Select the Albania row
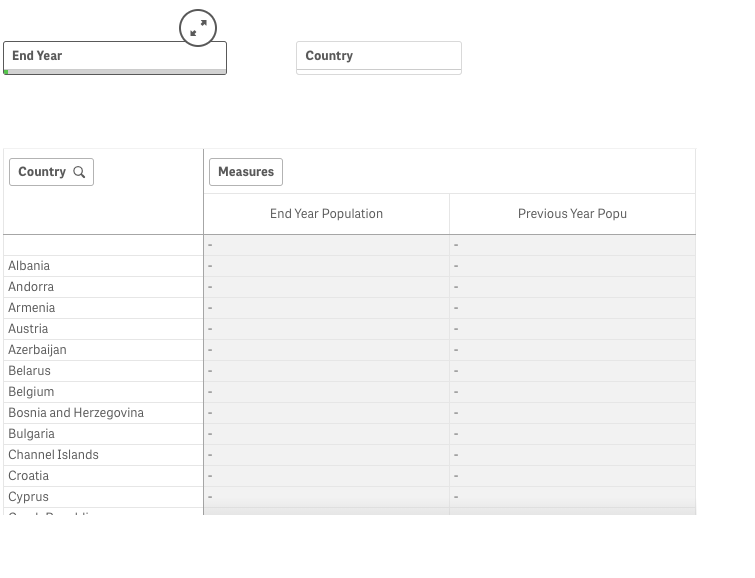 29,266
